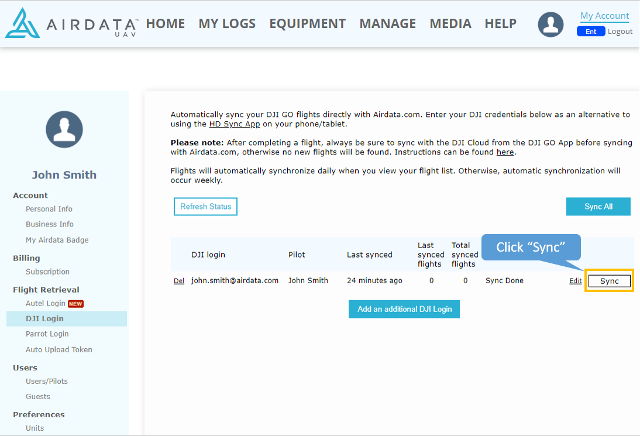Open My Airdata Badge in the sidebar

tap(57, 240)
